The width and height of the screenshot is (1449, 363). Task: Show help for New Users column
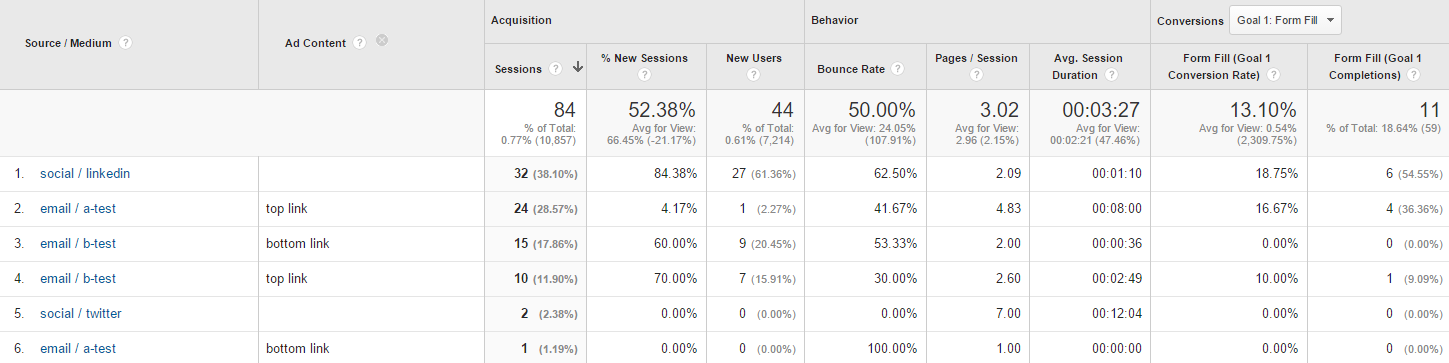[754, 75]
